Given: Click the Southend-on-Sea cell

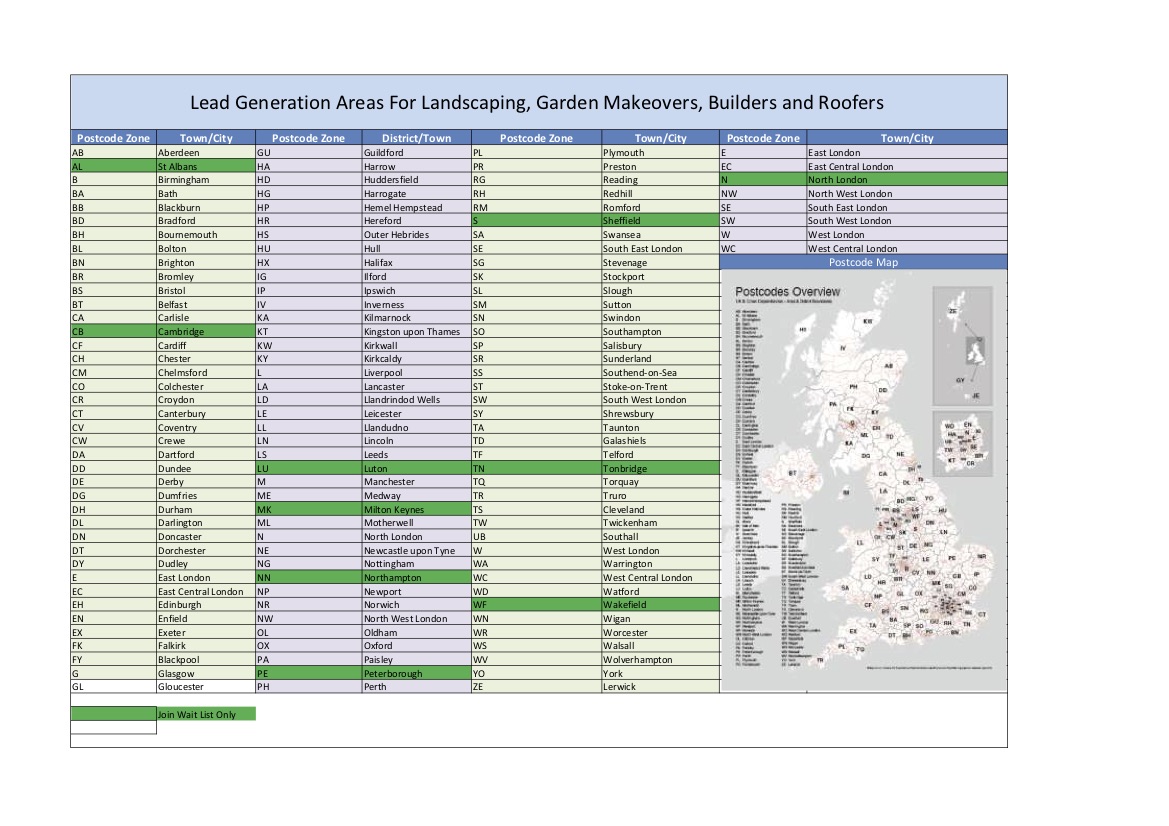Looking at the screenshot, I should pyautogui.click(x=661, y=373).
